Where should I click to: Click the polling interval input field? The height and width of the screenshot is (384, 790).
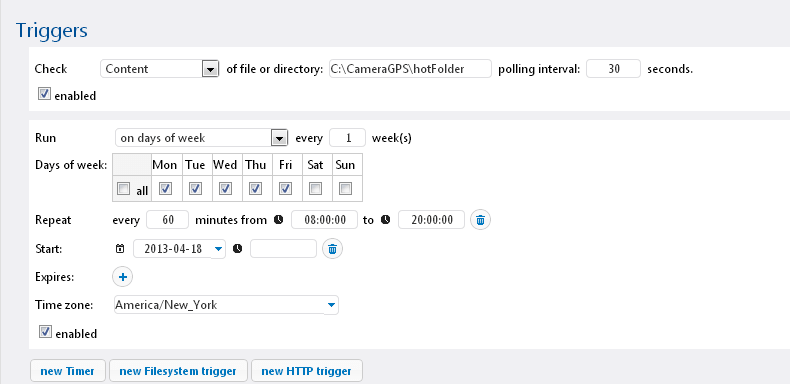pos(613,69)
